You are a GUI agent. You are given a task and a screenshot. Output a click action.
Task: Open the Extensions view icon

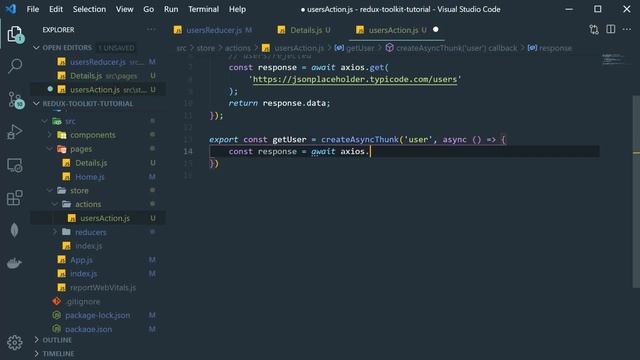15,198
